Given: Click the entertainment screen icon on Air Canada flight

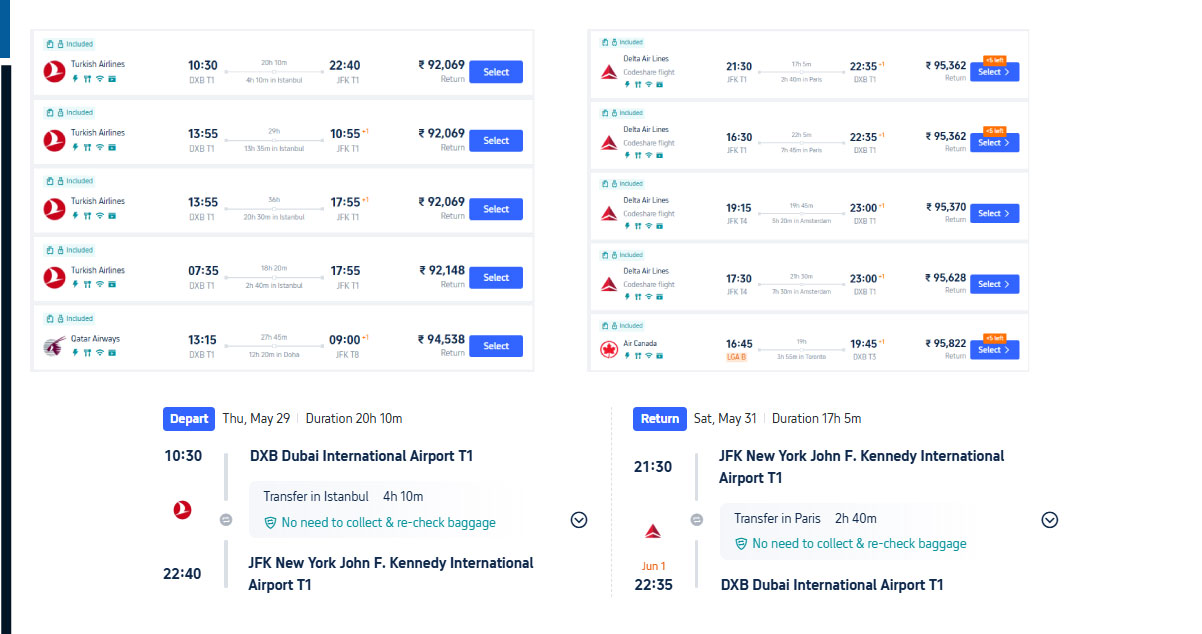Looking at the screenshot, I should 659,356.
